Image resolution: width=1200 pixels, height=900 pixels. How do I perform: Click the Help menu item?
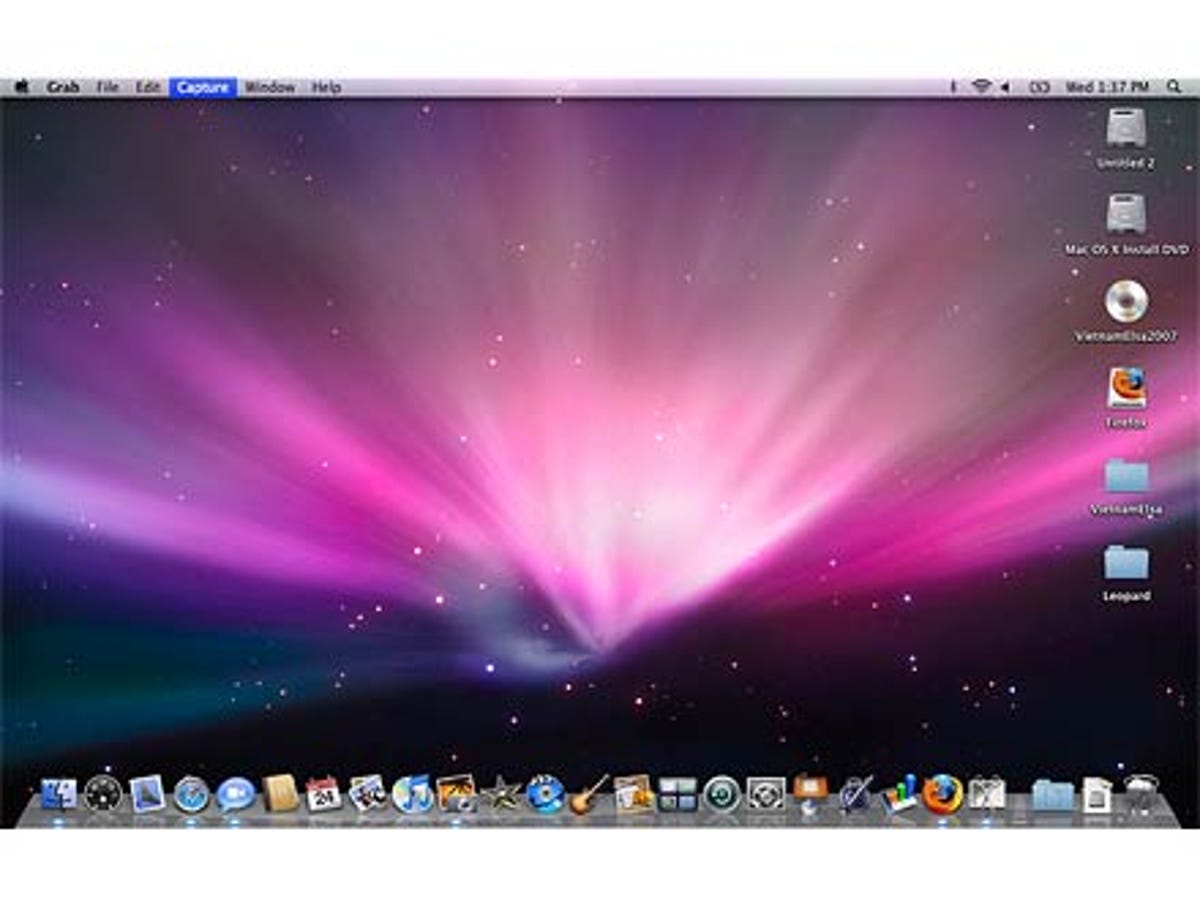coord(326,88)
